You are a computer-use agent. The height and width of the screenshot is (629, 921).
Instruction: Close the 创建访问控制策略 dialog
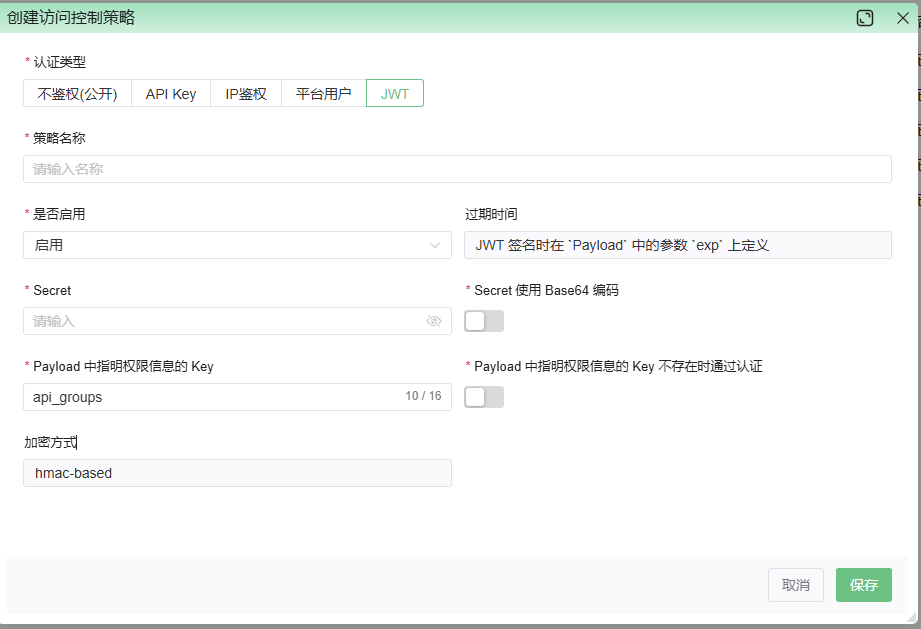point(902,18)
